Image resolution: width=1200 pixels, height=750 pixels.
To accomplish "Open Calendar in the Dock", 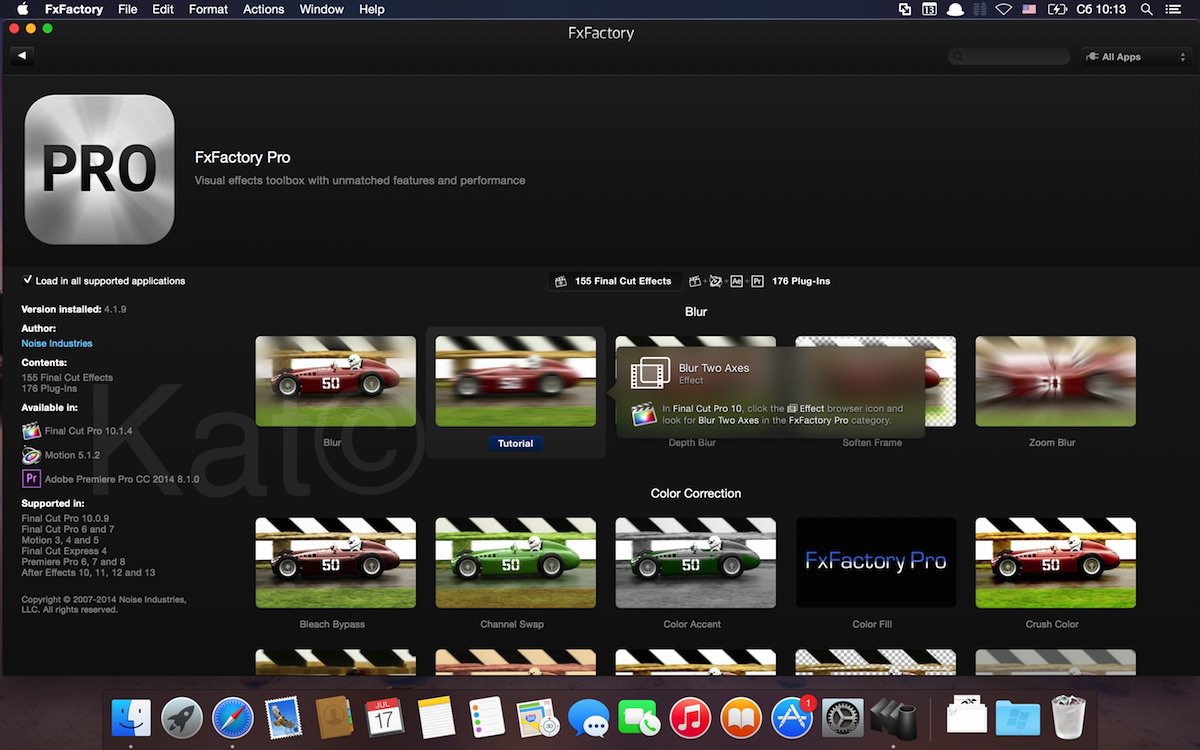I will coord(385,718).
